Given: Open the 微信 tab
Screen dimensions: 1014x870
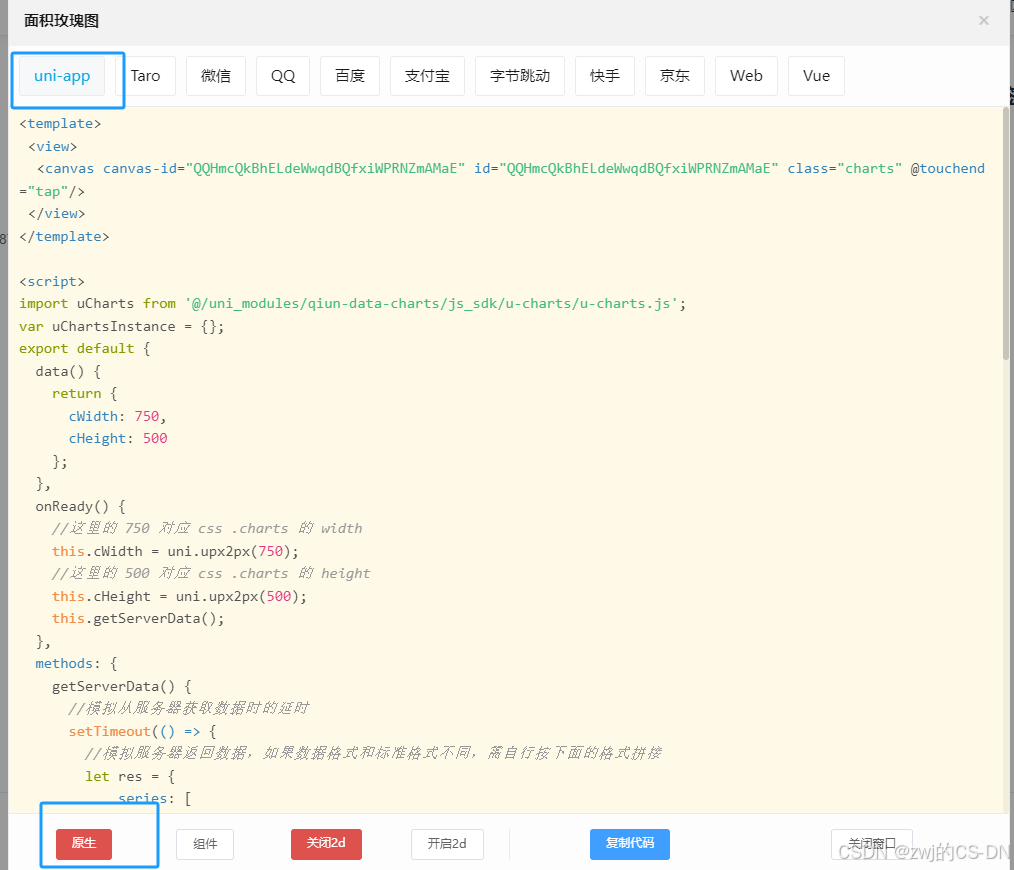Looking at the screenshot, I should 216,76.
